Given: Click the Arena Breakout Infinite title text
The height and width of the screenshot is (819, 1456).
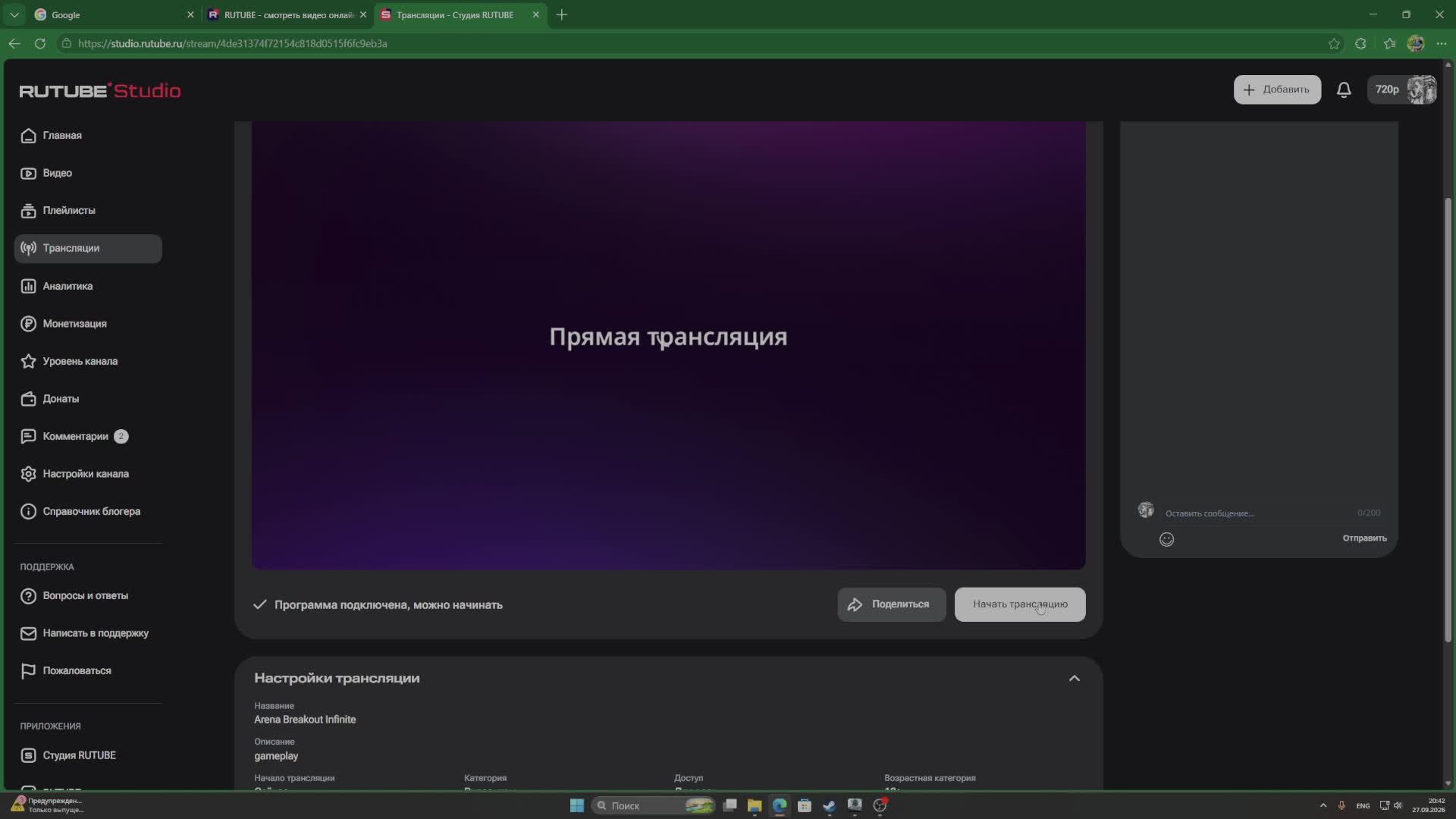Looking at the screenshot, I should click(x=305, y=720).
